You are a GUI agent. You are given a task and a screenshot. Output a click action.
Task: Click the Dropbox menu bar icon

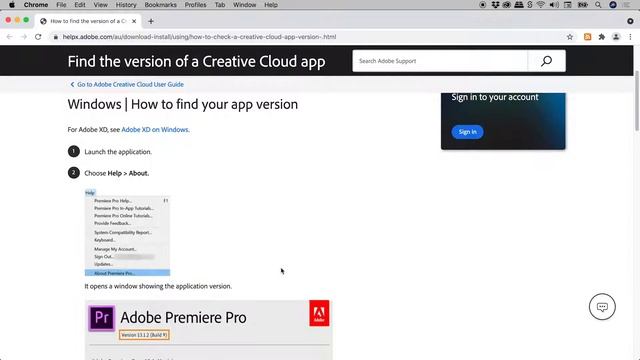pyautogui.click(x=495, y=5)
